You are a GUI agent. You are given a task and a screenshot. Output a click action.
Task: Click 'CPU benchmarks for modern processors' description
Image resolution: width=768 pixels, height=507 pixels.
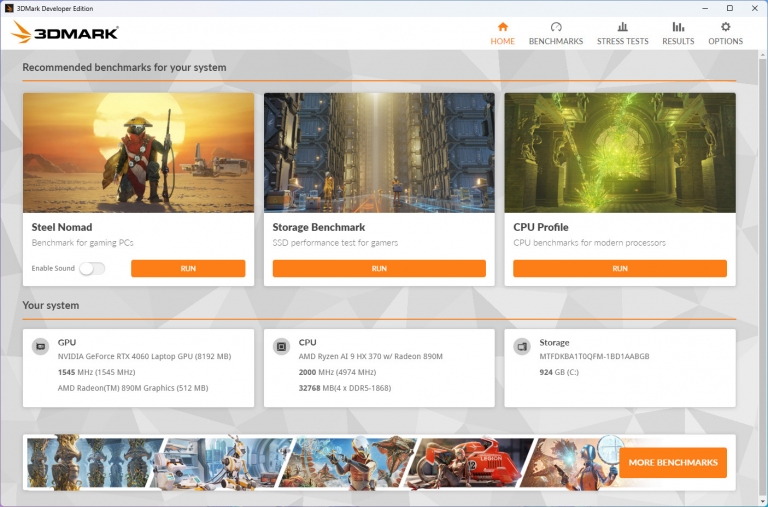[589, 243]
